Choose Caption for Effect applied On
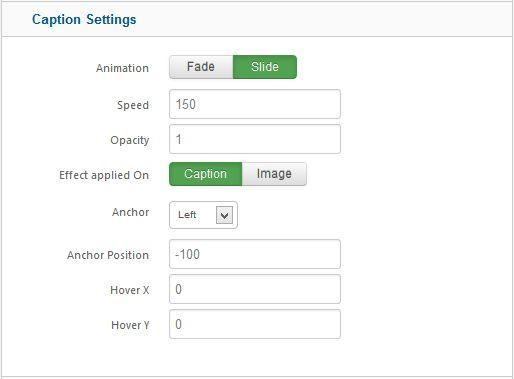 (x=206, y=174)
